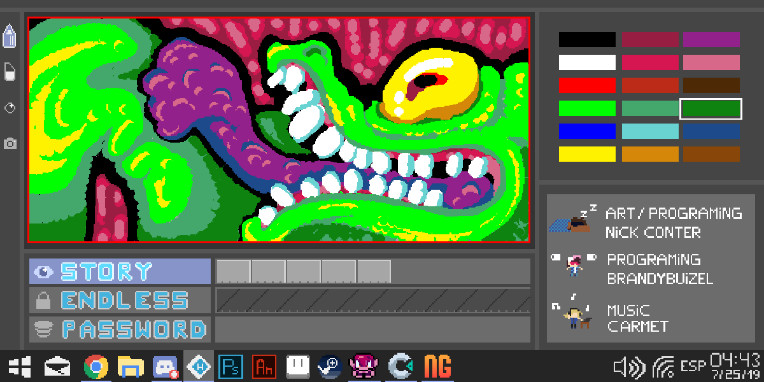Click the NICK CONTER credit text
764x382 pixels.
pos(653,232)
